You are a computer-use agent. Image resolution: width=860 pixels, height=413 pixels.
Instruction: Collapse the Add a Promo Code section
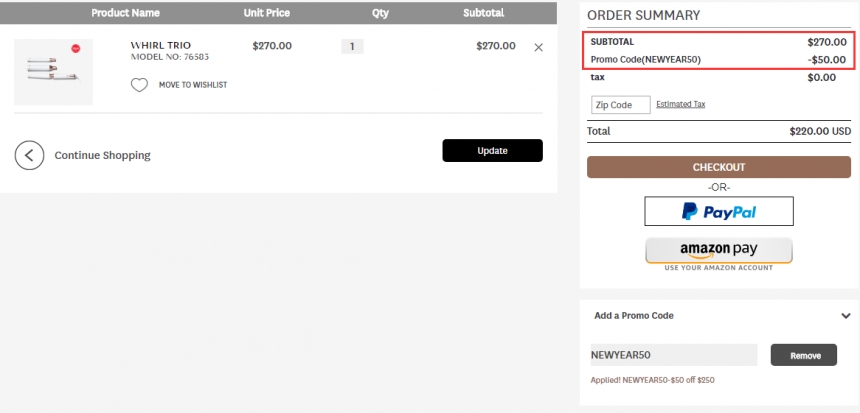[846, 316]
